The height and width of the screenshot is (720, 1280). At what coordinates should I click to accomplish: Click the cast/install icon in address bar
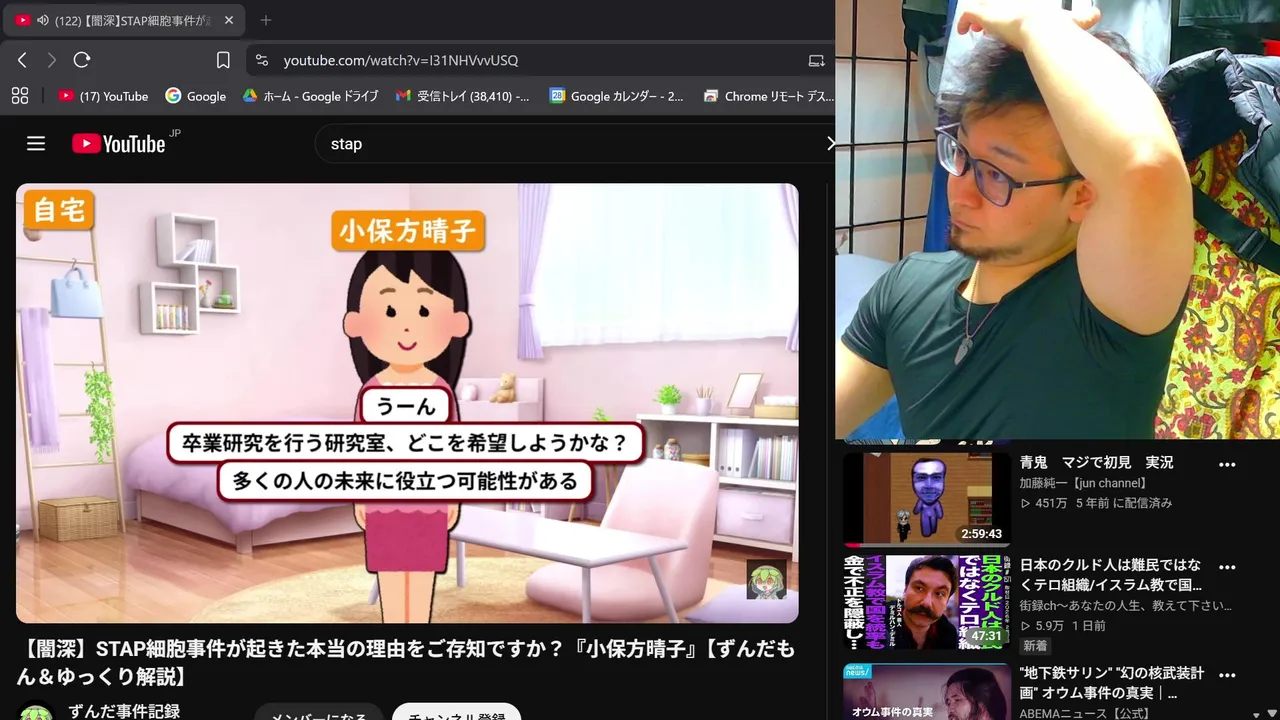point(816,60)
